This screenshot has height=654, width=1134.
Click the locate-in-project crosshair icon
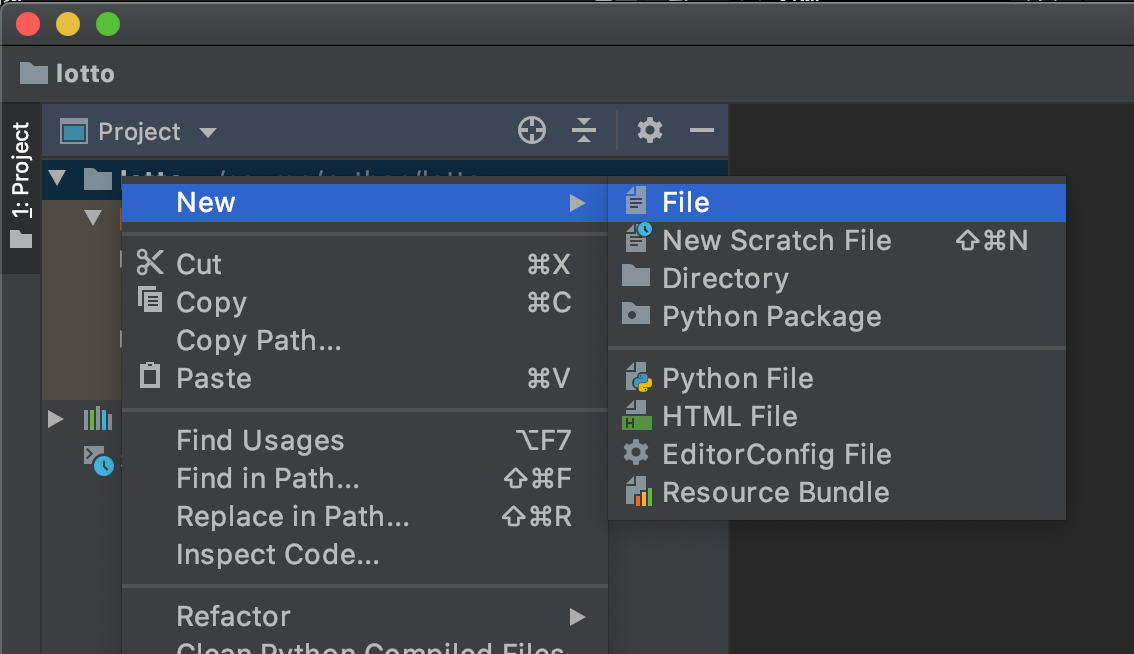coord(532,130)
